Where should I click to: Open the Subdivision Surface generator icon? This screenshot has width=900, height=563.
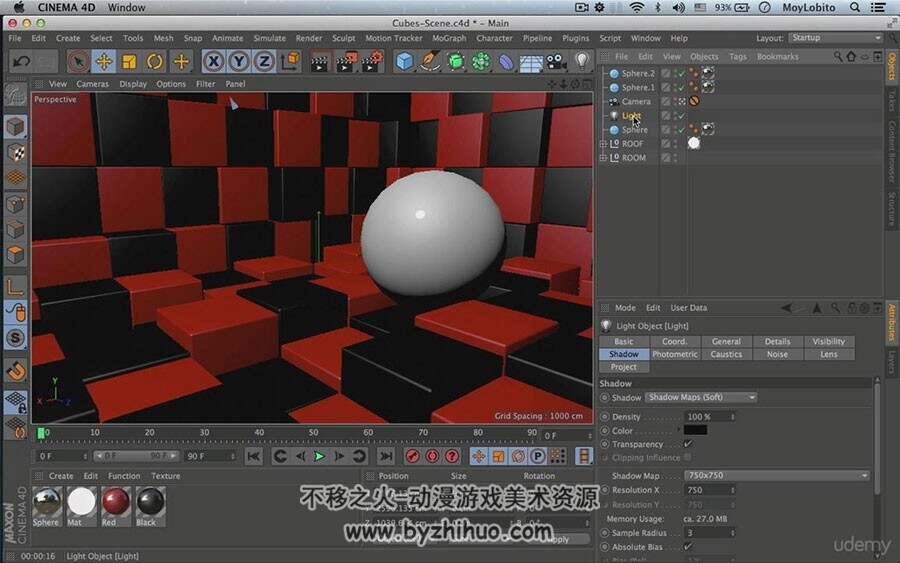tap(455, 61)
